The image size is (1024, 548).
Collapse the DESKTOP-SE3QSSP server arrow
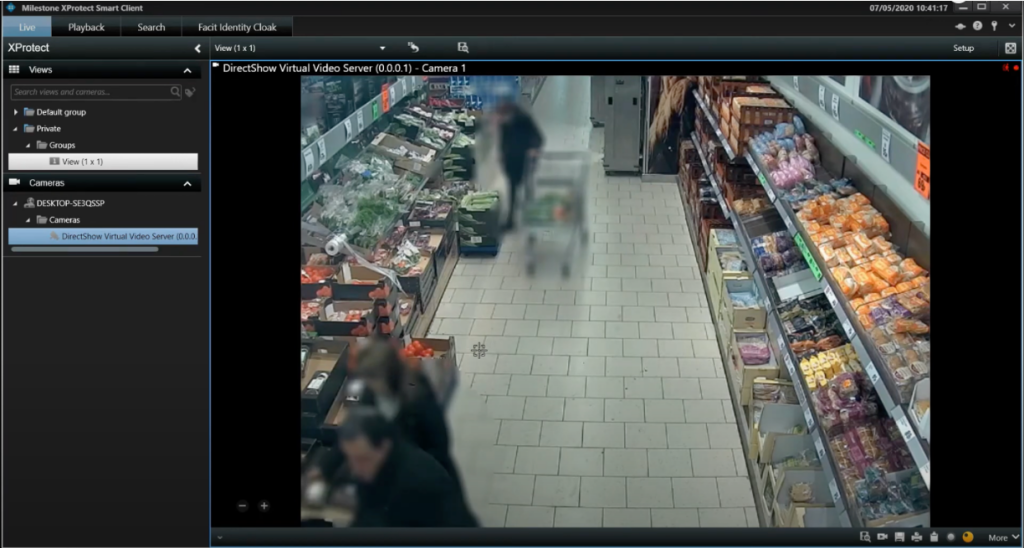16,203
